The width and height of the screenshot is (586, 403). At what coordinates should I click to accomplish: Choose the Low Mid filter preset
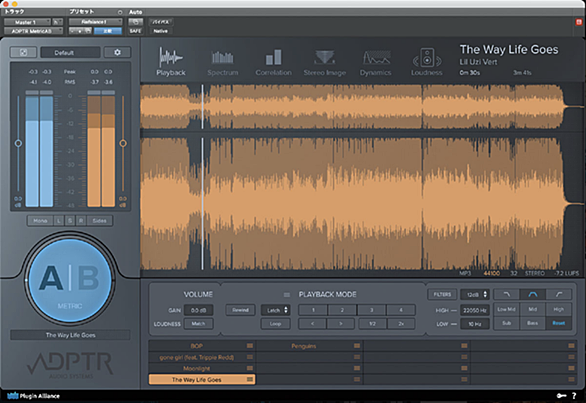click(506, 310)
